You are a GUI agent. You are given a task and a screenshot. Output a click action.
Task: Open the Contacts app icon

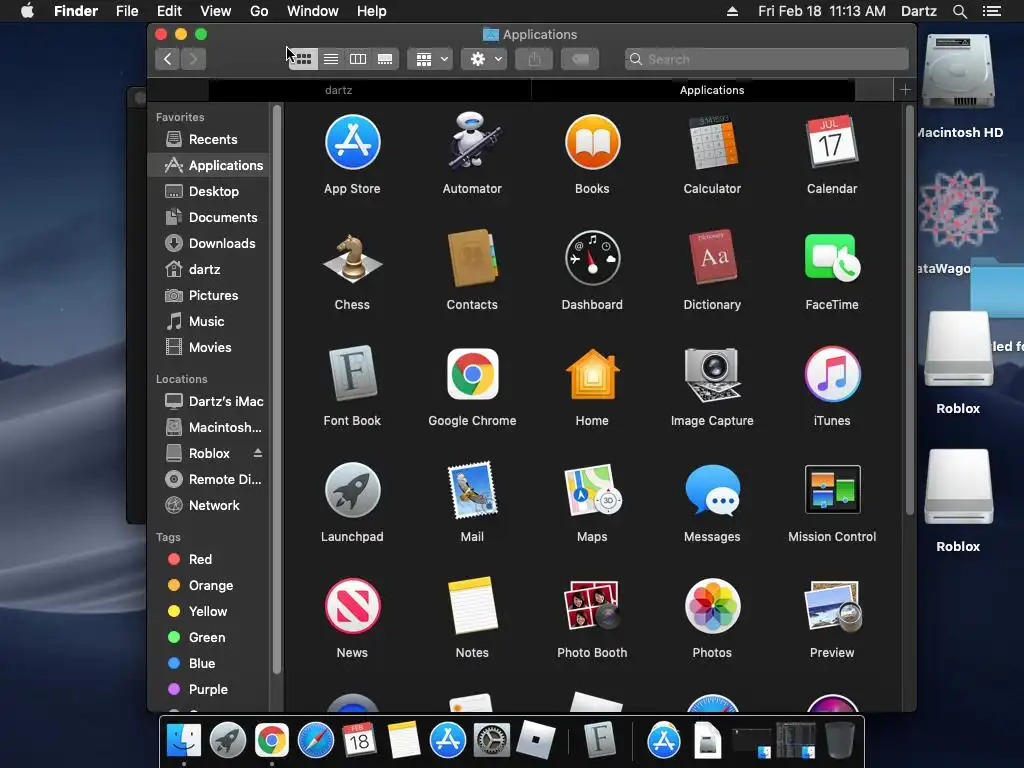(472, 259)
